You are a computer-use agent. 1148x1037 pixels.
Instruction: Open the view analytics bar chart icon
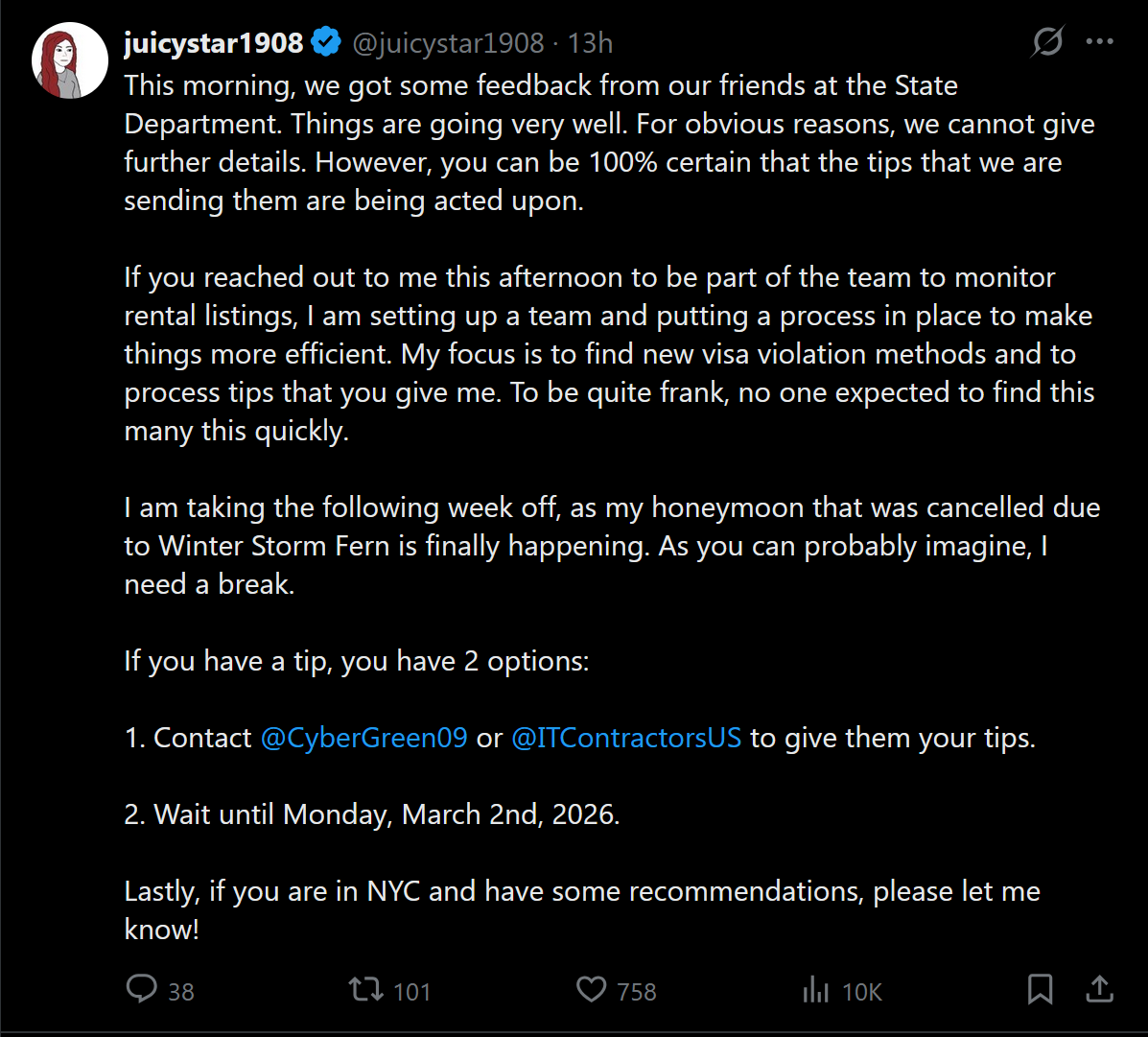click(815, 989)
